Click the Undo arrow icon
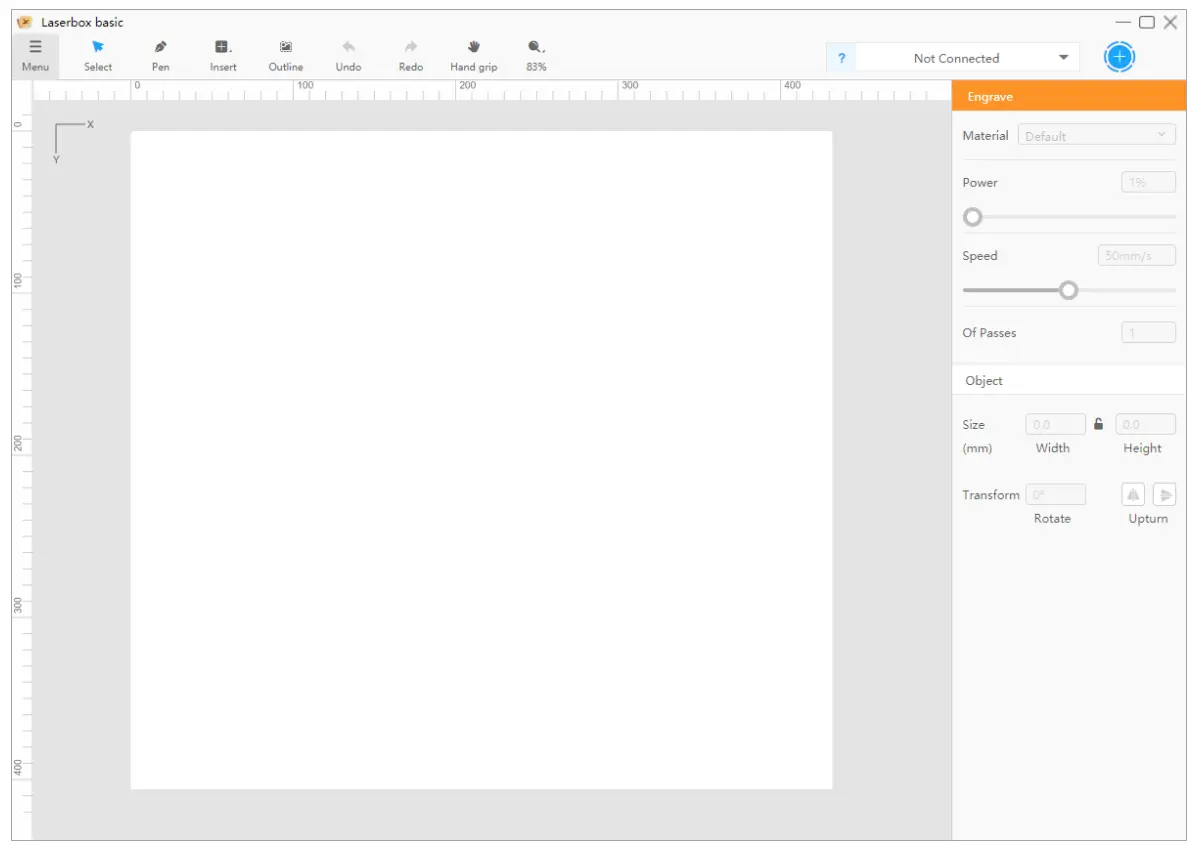1197x845 pixels. click(348, 55)
